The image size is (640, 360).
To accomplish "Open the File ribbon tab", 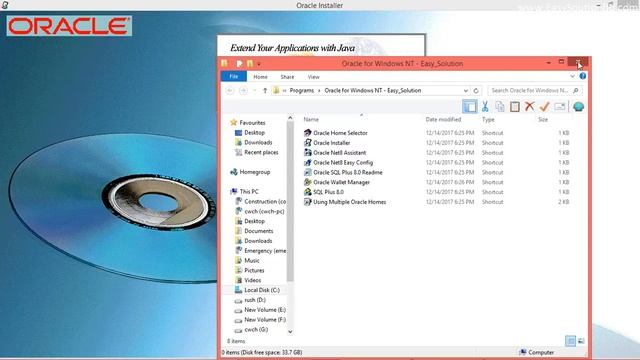I will point(233,76).
